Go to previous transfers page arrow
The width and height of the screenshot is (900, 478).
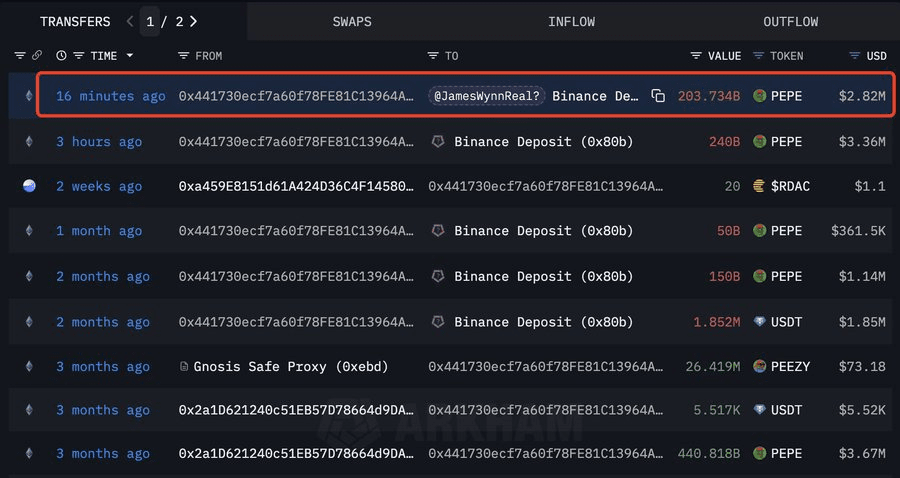[x=130, y=22]
